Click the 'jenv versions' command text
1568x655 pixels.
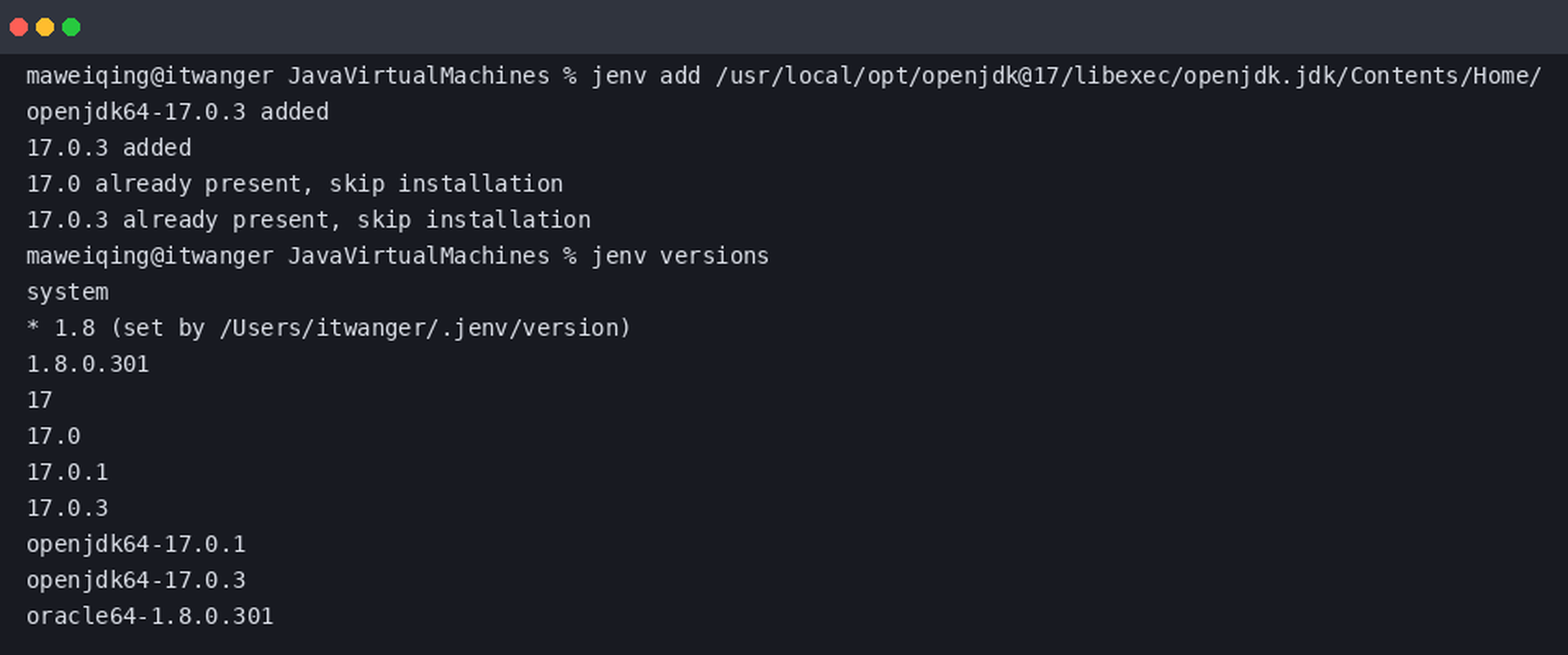click(x=680, y=256)
